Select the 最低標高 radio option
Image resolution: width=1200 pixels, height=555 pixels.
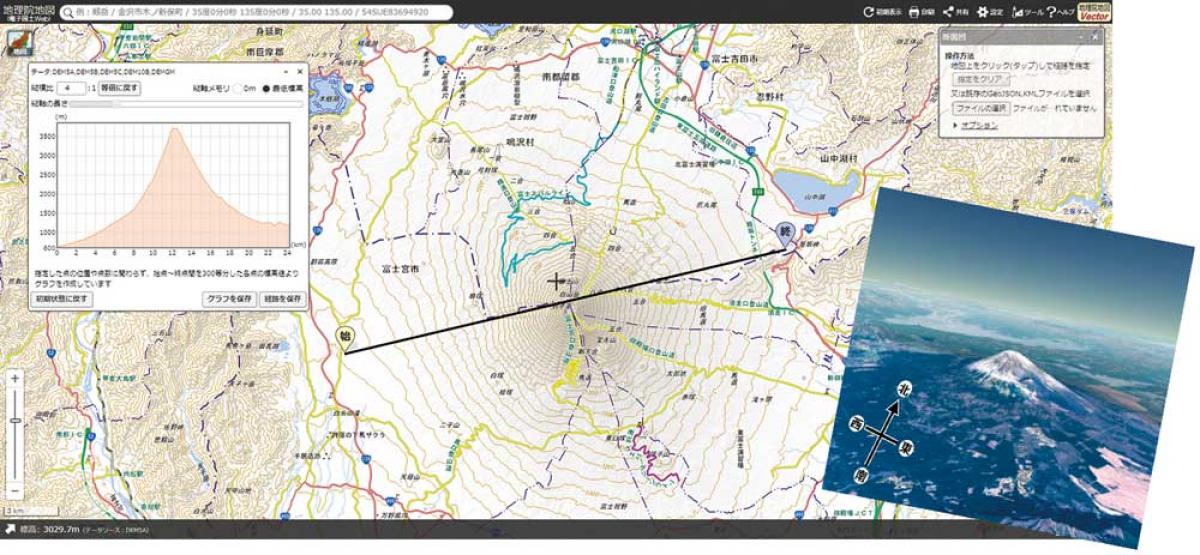pyautogui.click(x=266, y=89)
